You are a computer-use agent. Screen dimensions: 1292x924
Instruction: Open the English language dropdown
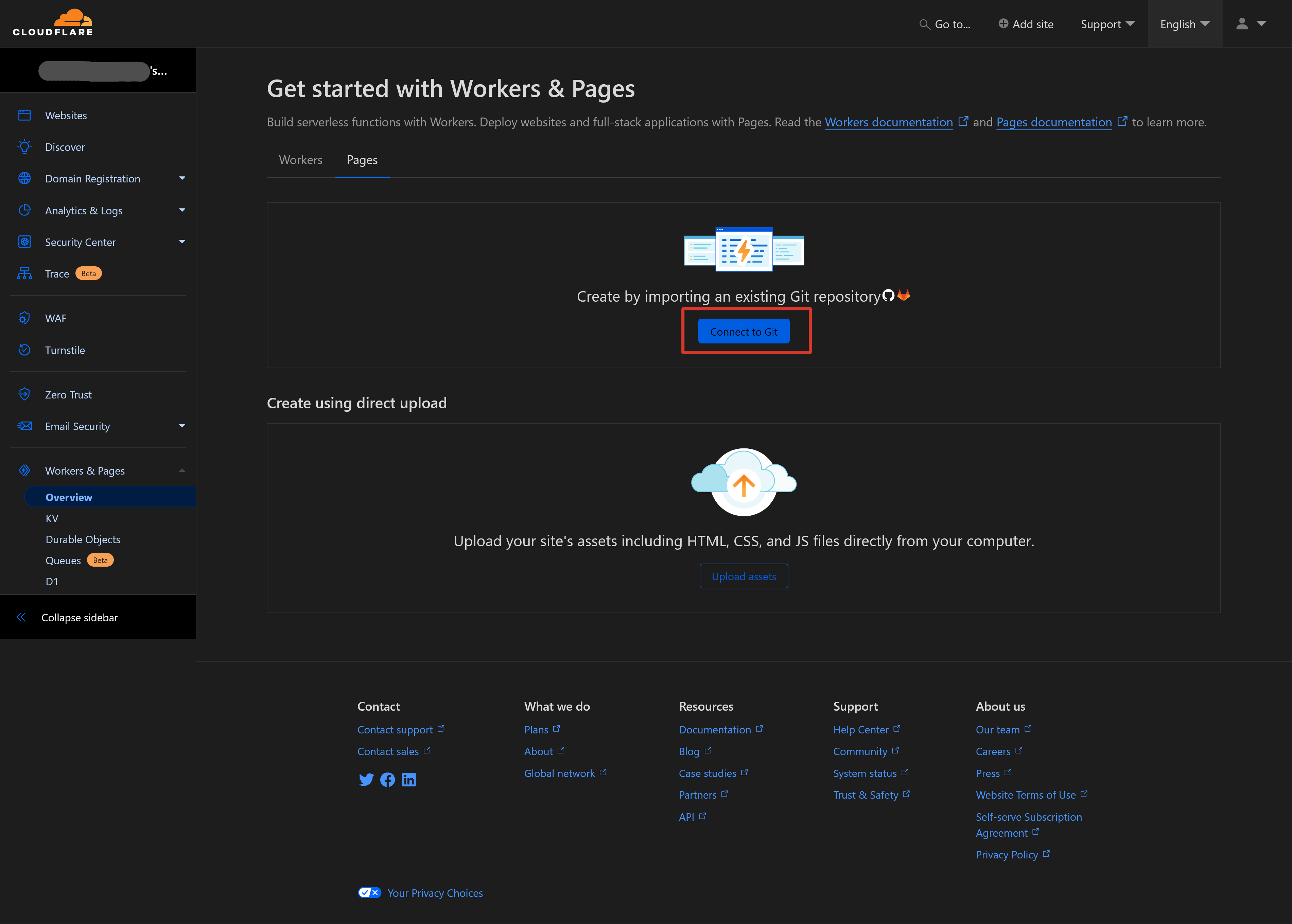(1186, 23)
